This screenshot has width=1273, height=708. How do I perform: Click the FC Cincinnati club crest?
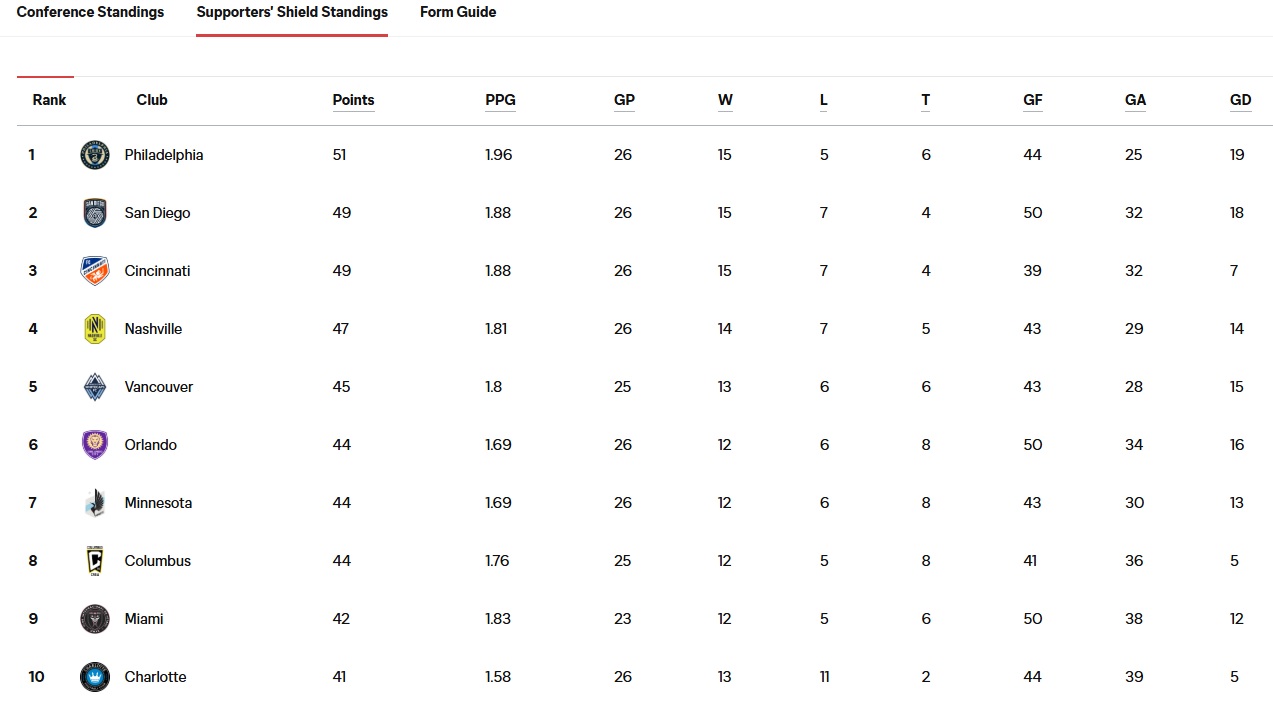point(95,271)
